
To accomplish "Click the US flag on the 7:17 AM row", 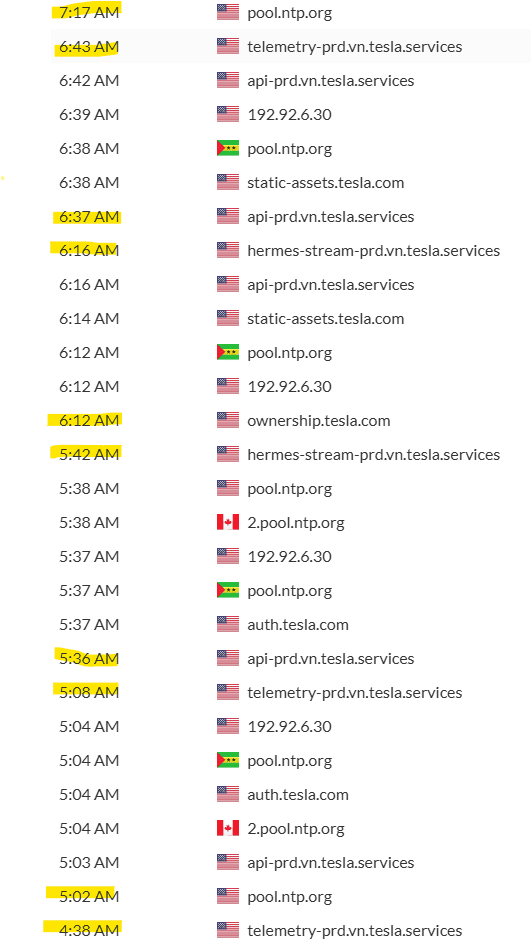I will (x=227, y=13).
